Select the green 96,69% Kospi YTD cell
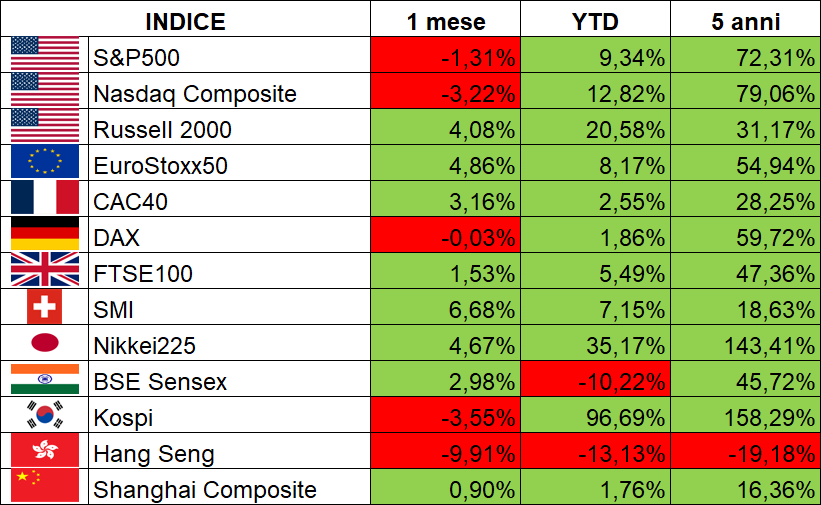The width and height of the screenshot is (821, 505). point(595,414)
